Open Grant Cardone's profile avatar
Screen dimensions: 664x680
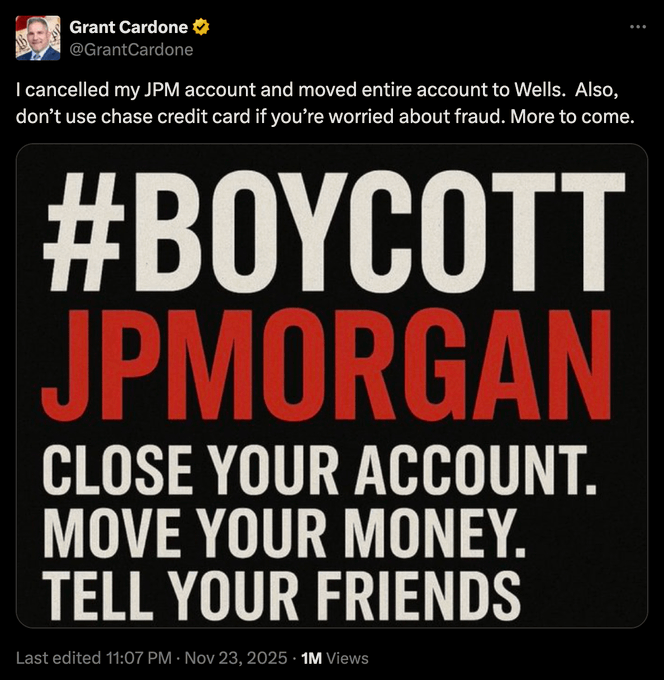click(x=38, y=38)
